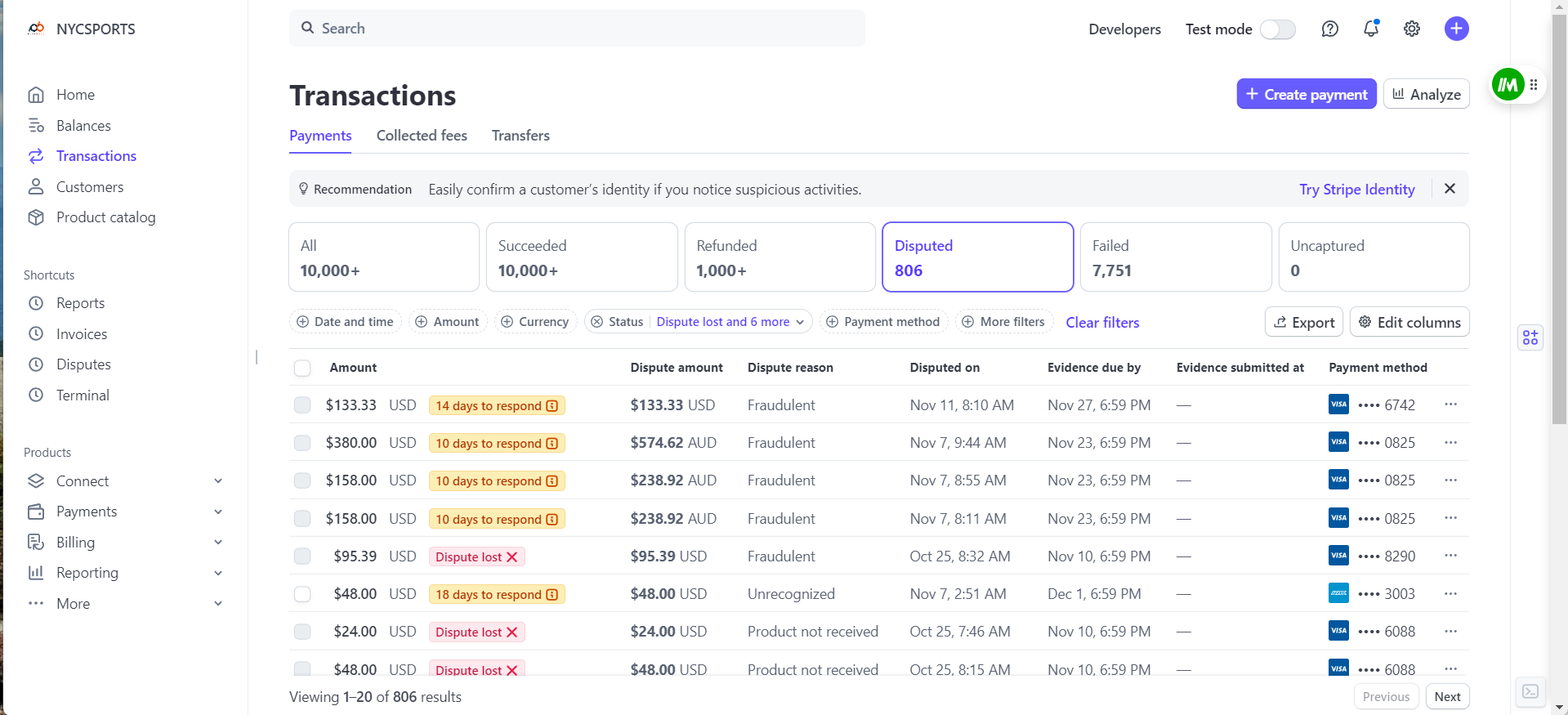Open the notifications bell
This screenshot has width=1568, height=715.
1371,29
